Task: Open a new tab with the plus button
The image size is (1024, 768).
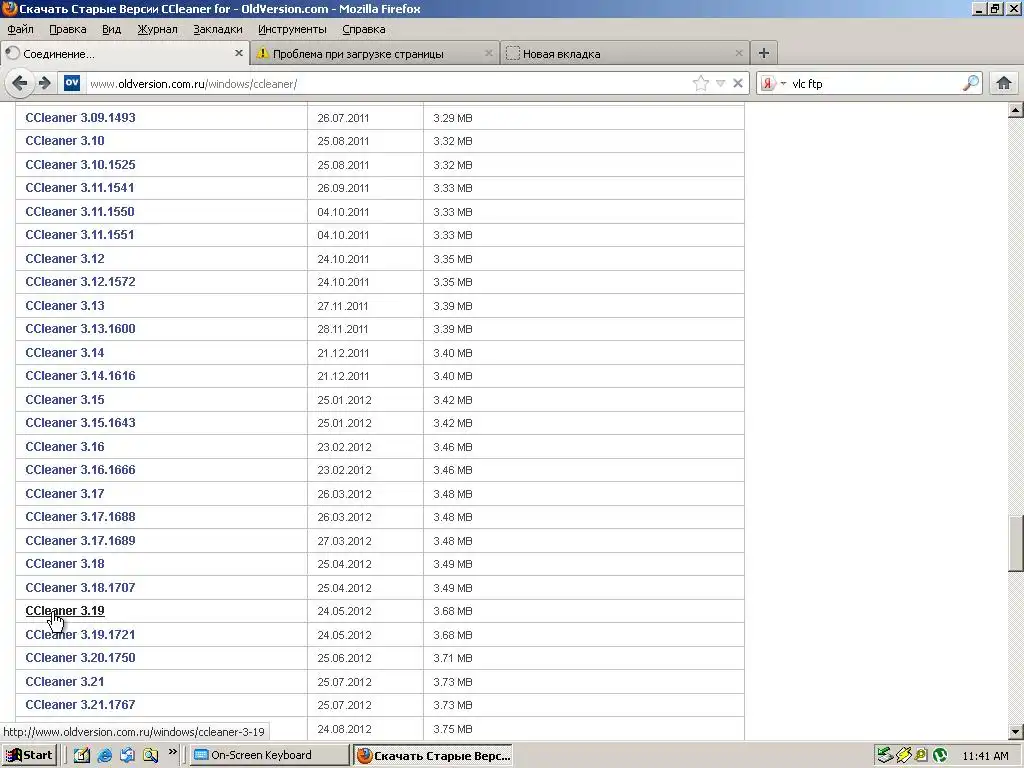Action: pos(763,53)
